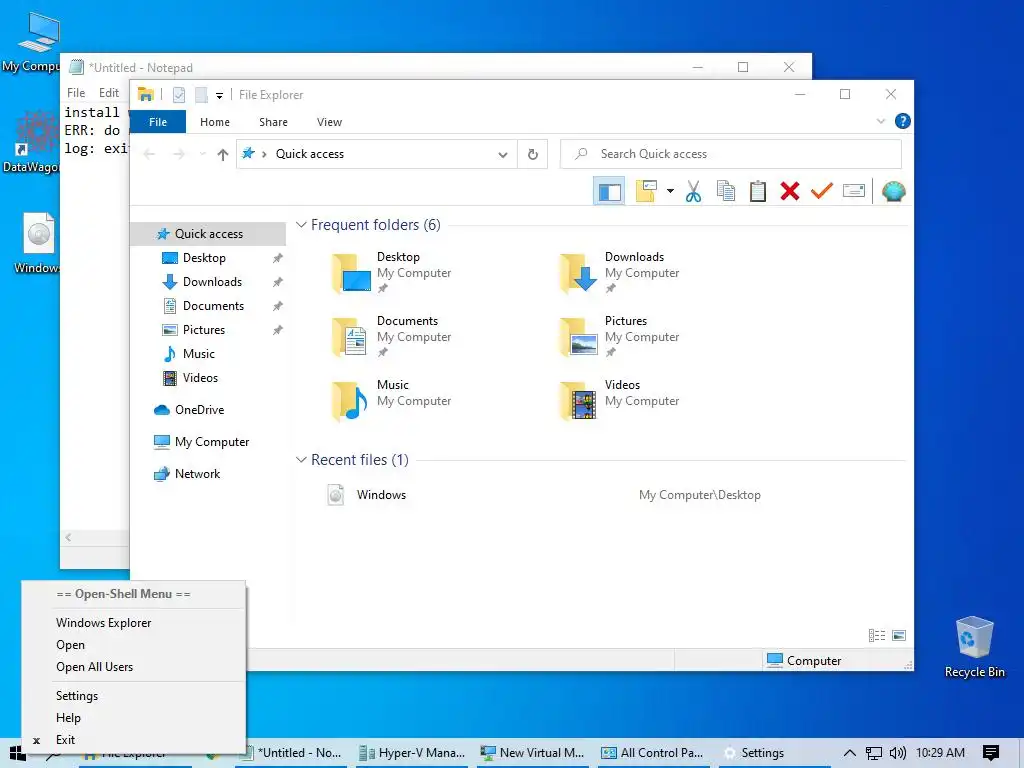Click the Copy toolbar icon
This screenshot has height=768, width=1024.
click(x=726, y=191)
